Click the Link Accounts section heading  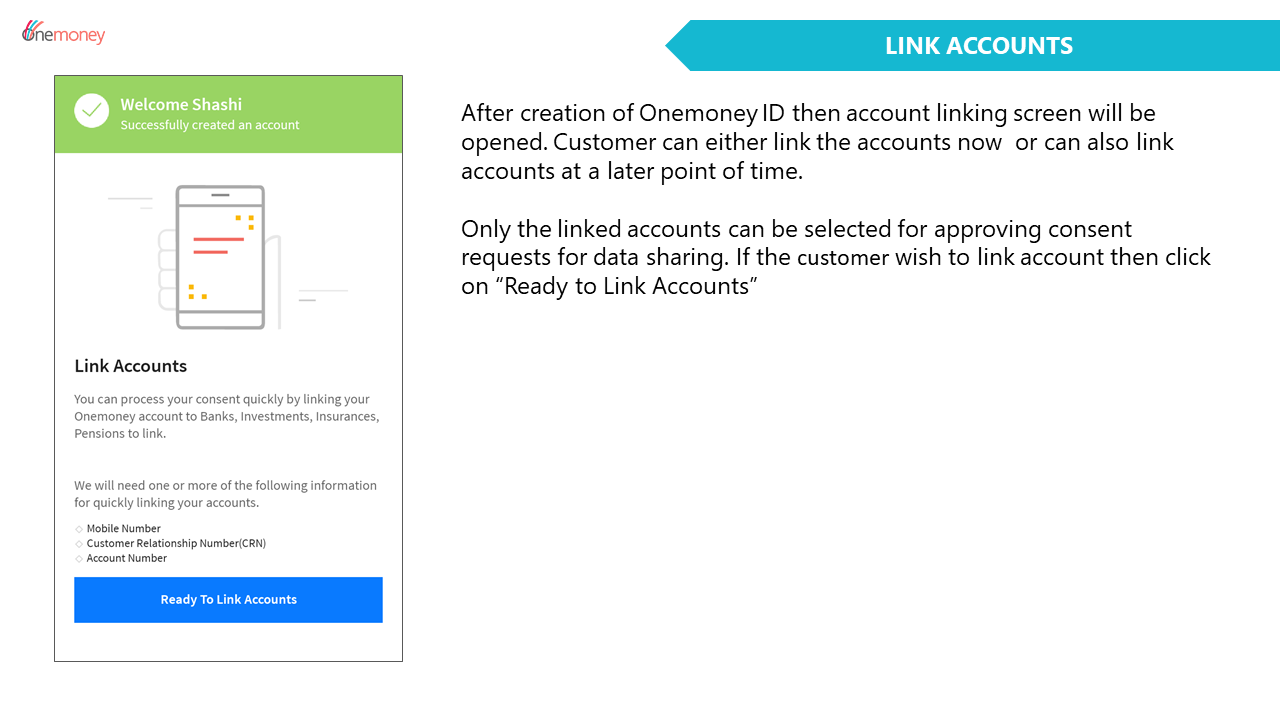pos(131,366)
